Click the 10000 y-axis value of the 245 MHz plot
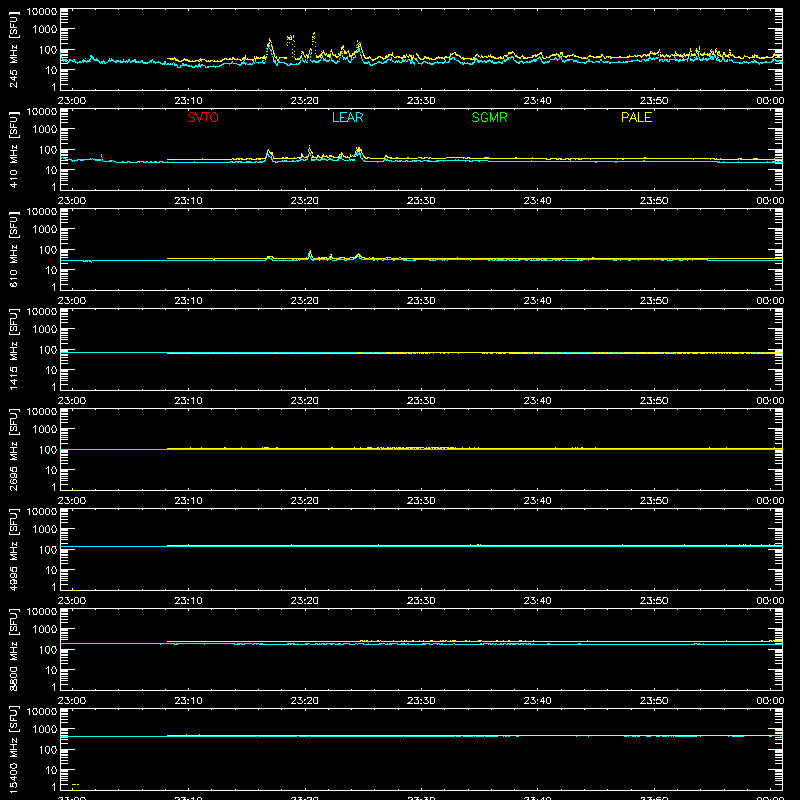Viewport: 800px width, 800px height. point(42,12)
